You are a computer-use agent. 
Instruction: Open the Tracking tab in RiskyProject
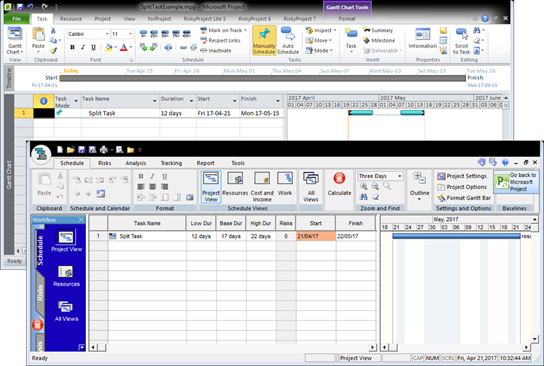click(x=171, y=163)
